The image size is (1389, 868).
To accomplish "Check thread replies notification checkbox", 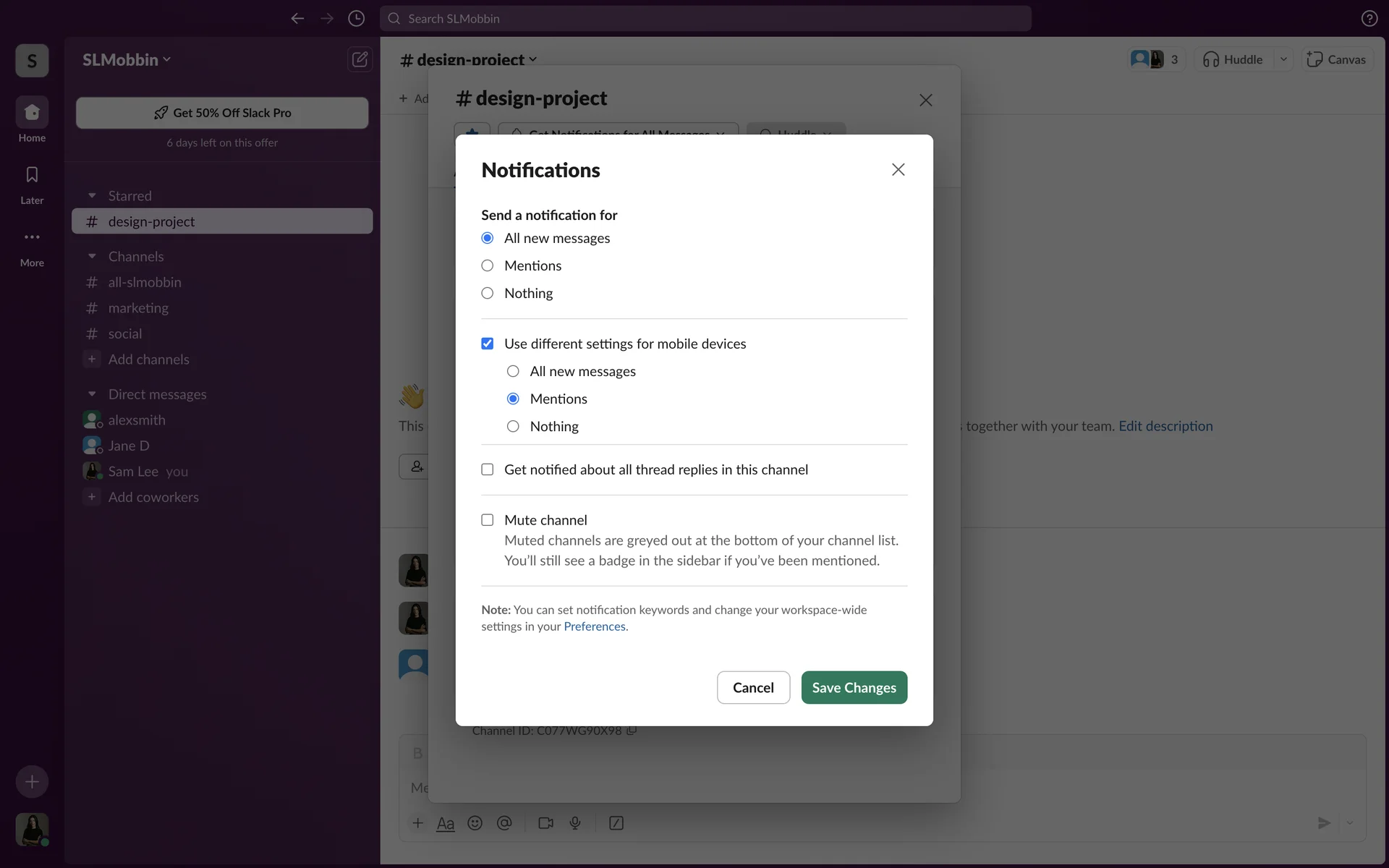I will click(x=488, y=469).
